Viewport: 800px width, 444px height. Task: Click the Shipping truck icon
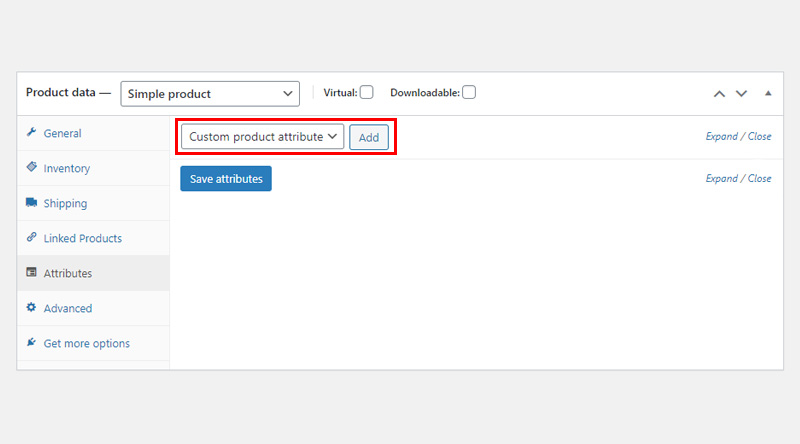[x=31, y=202]
